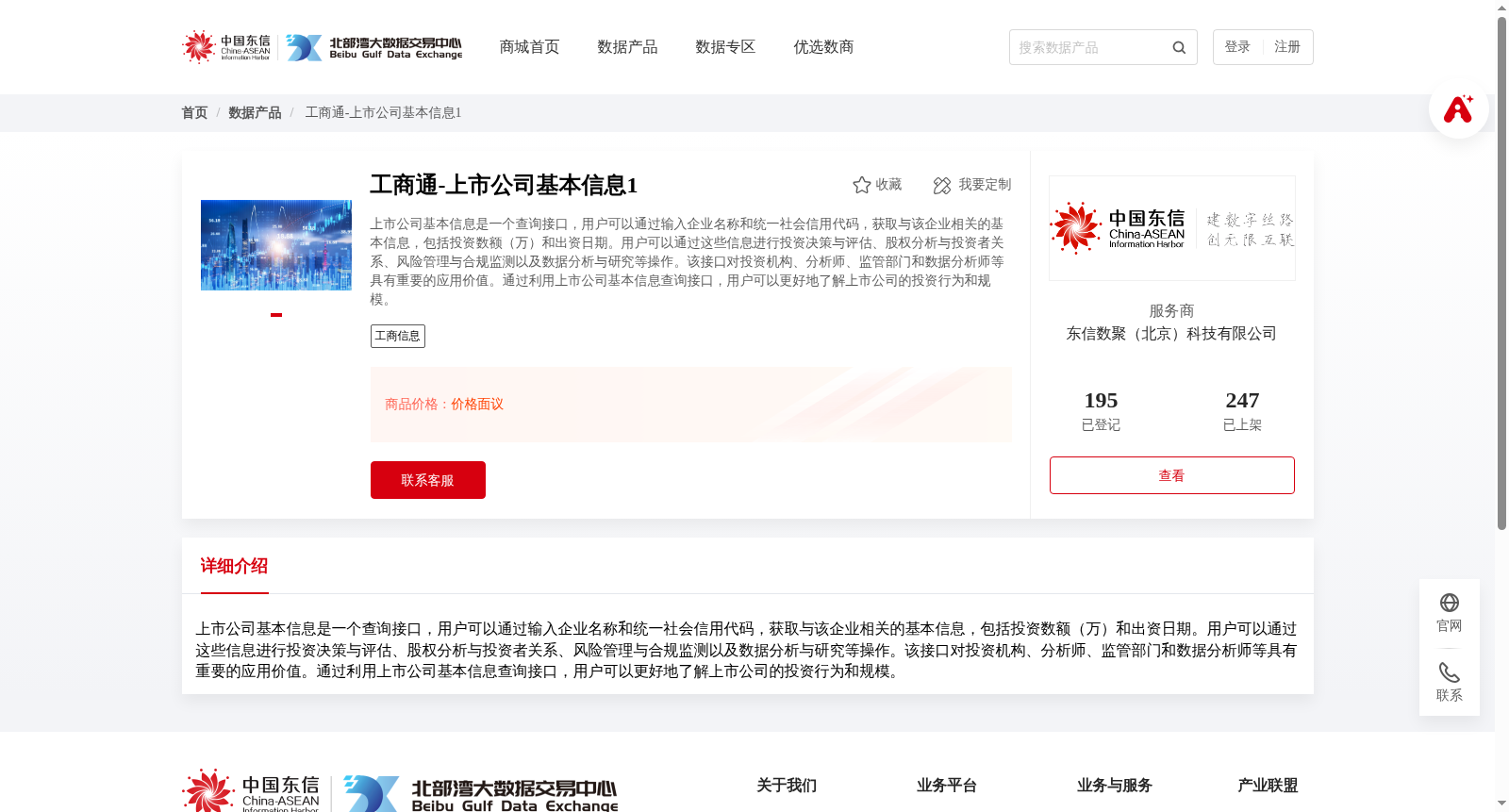Click the globe 官网 icon
The image size is (1509, 812).
pyautogui.click(x=1450, y=603)
